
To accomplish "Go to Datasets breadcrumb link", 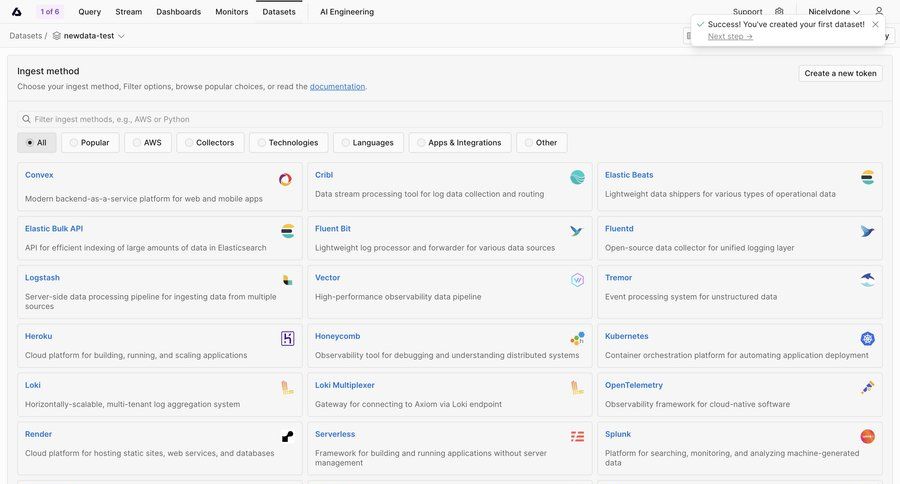I will tap(26, 36).
